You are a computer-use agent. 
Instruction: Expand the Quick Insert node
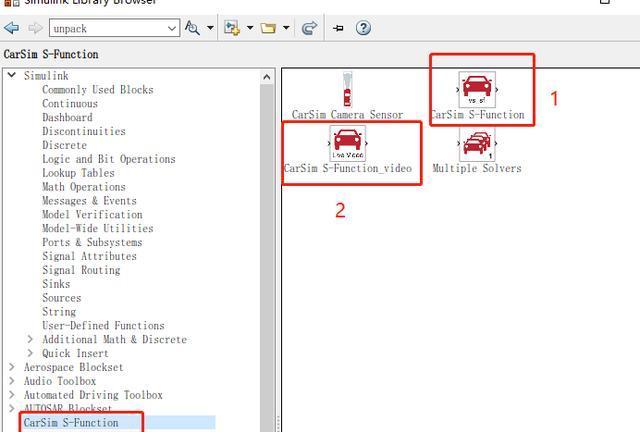coord(30,353)
